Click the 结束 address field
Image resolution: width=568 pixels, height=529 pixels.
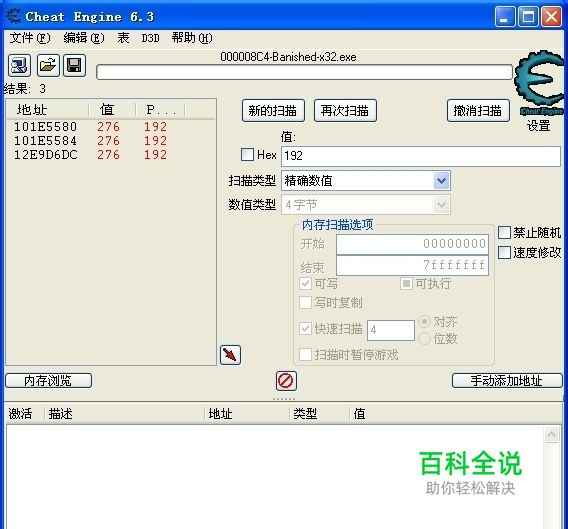click(412, 266)
